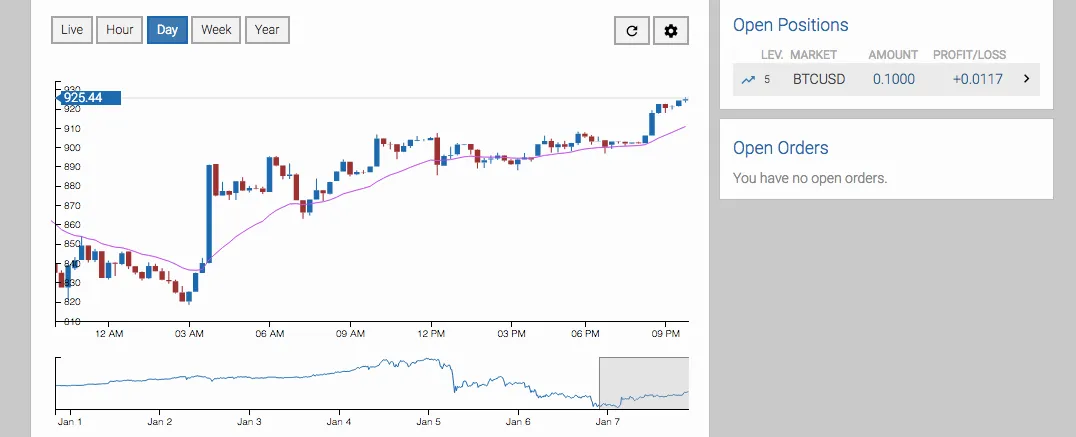Select the Day timeframe tab
The height and width of the screenshot is (437, 1076).
tap(167, 29)
